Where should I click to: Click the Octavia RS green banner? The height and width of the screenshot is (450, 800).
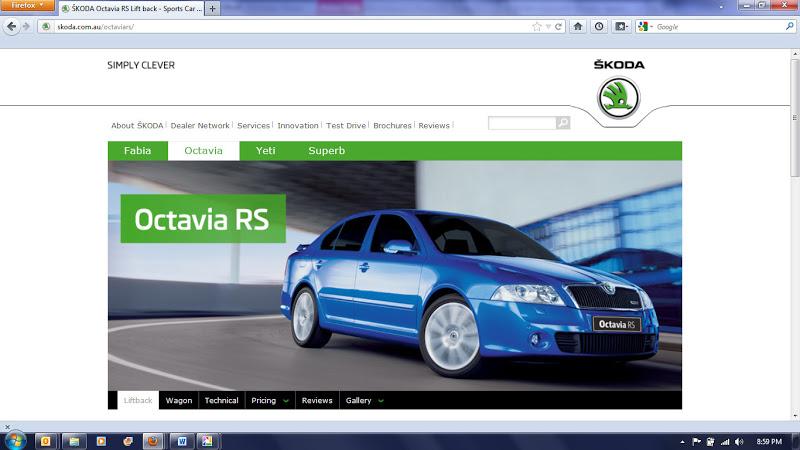click(203, 219)
